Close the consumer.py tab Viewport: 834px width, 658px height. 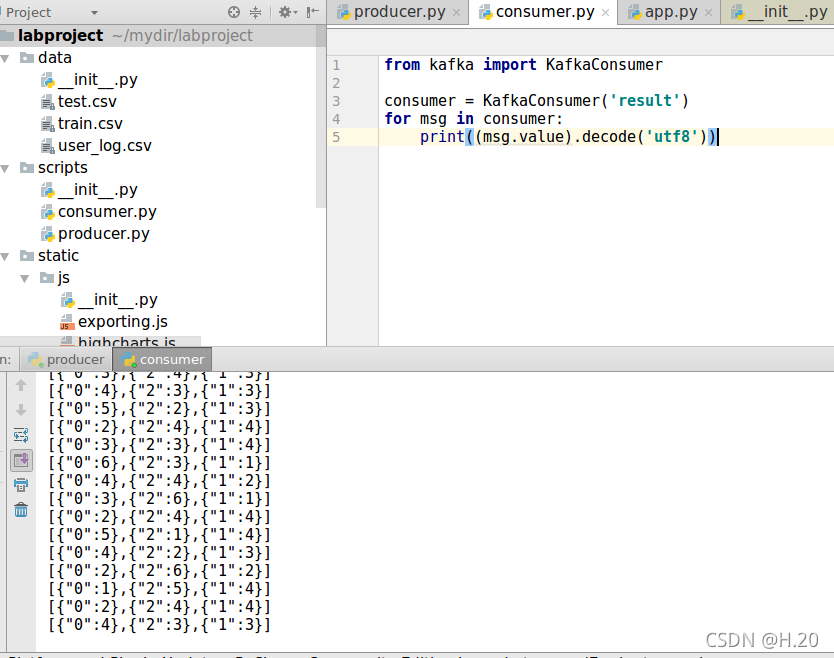(605, 13)
